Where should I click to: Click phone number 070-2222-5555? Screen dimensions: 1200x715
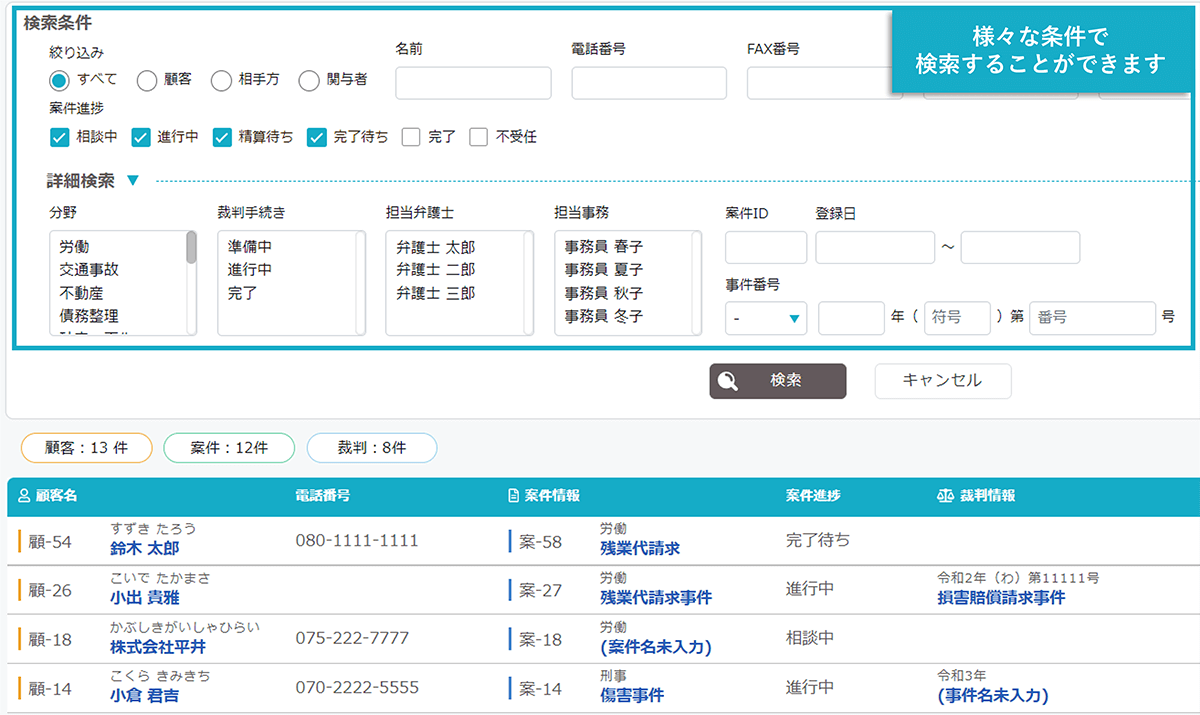pos(357,688)
